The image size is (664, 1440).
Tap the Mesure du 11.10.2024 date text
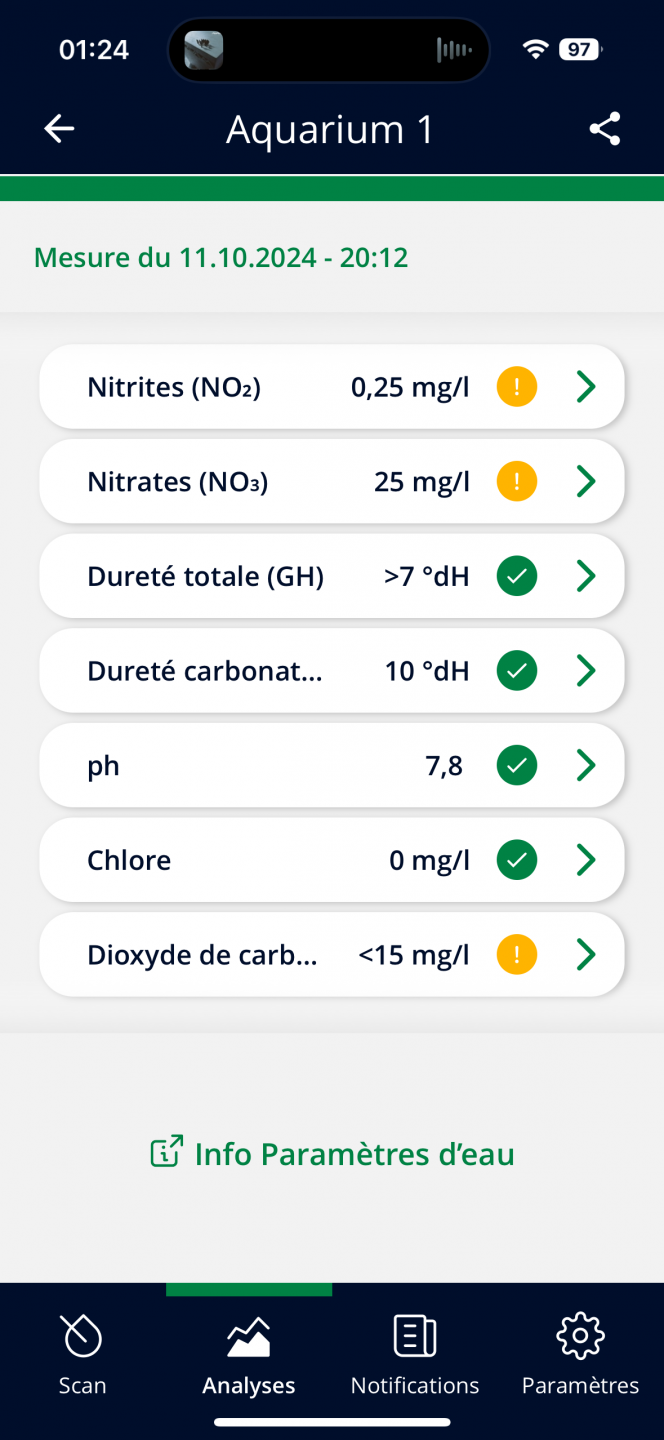coord(221,258)
